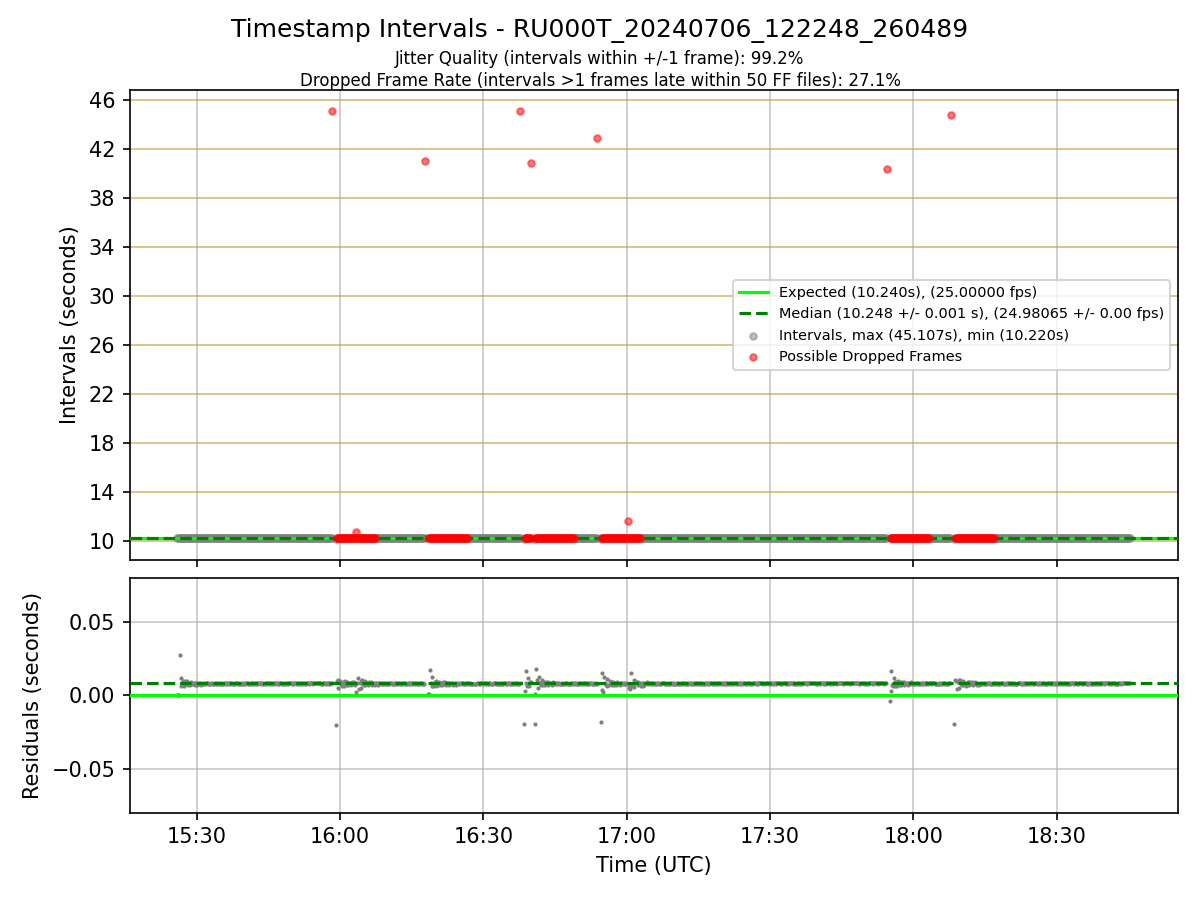Click the 'Possible Dropped Frames' legend entry
The width and height of the screenshot is (1200, 900).
click(870, 356)
